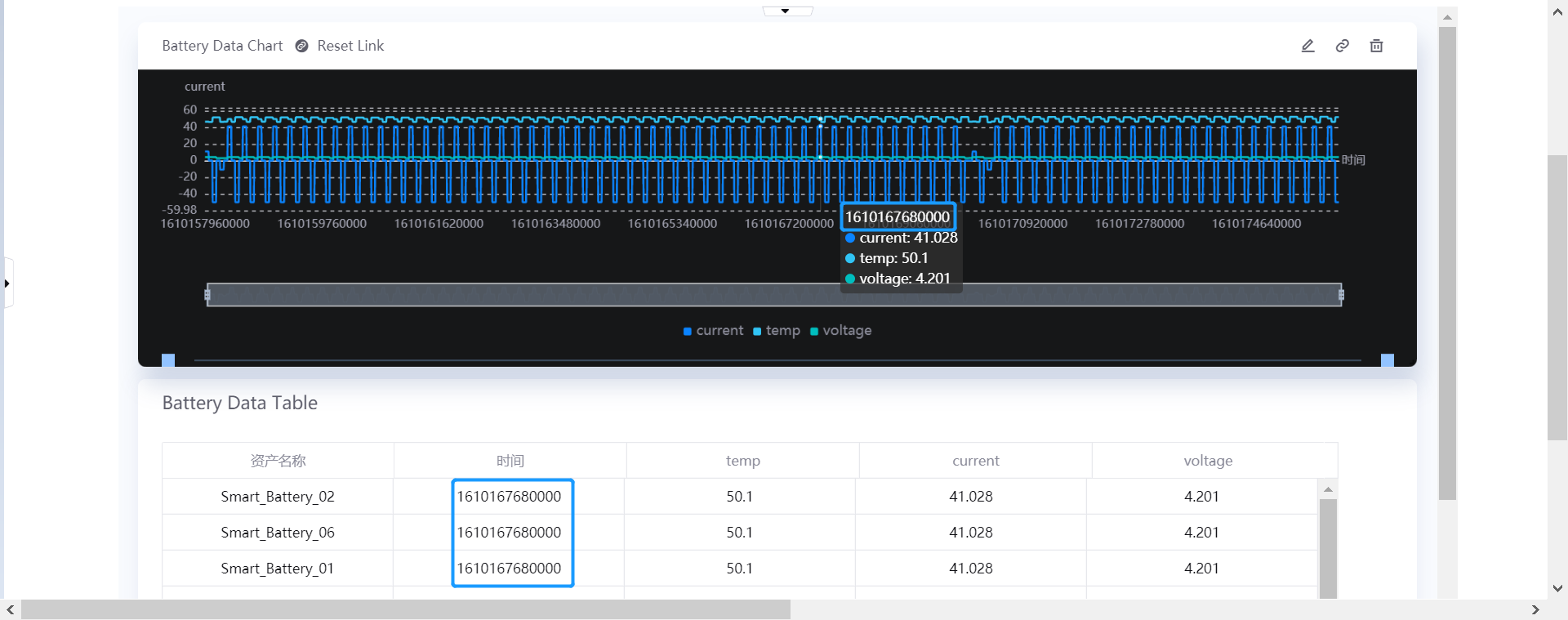Select the Smart_Battery_02 row name

[278, 497]
